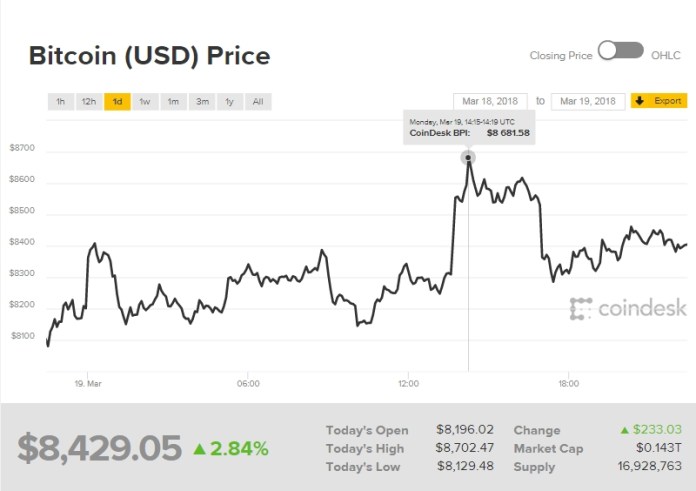Click the green up arrow beside 2.84%

click(200, 448)
